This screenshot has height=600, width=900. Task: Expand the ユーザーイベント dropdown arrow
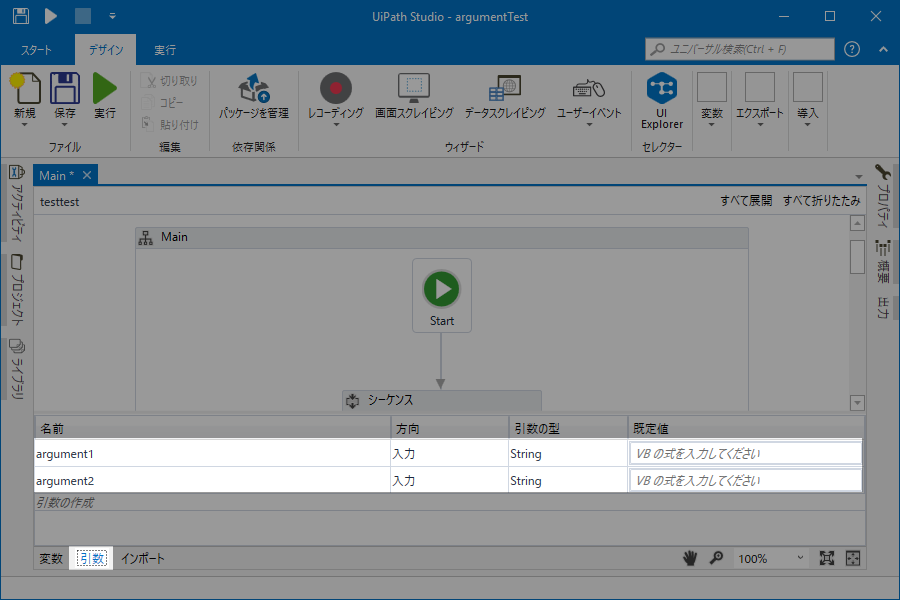pos(589,125)
